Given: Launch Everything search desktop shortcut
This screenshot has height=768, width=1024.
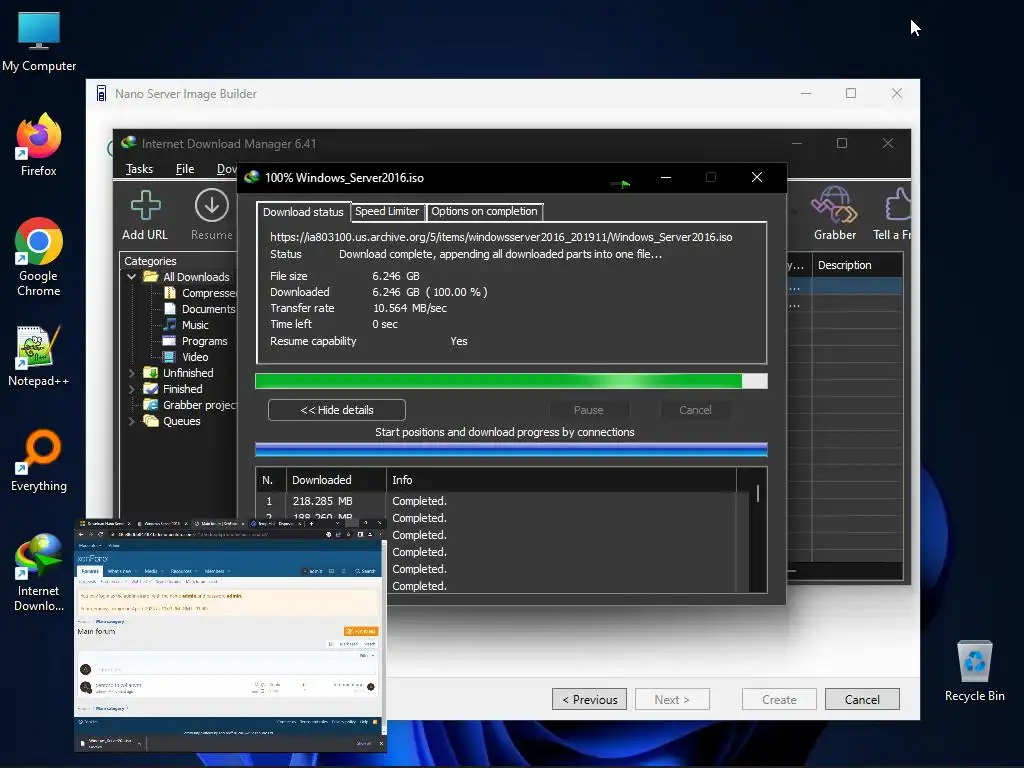Looking at the screenshot, I should tap(39, 461).
